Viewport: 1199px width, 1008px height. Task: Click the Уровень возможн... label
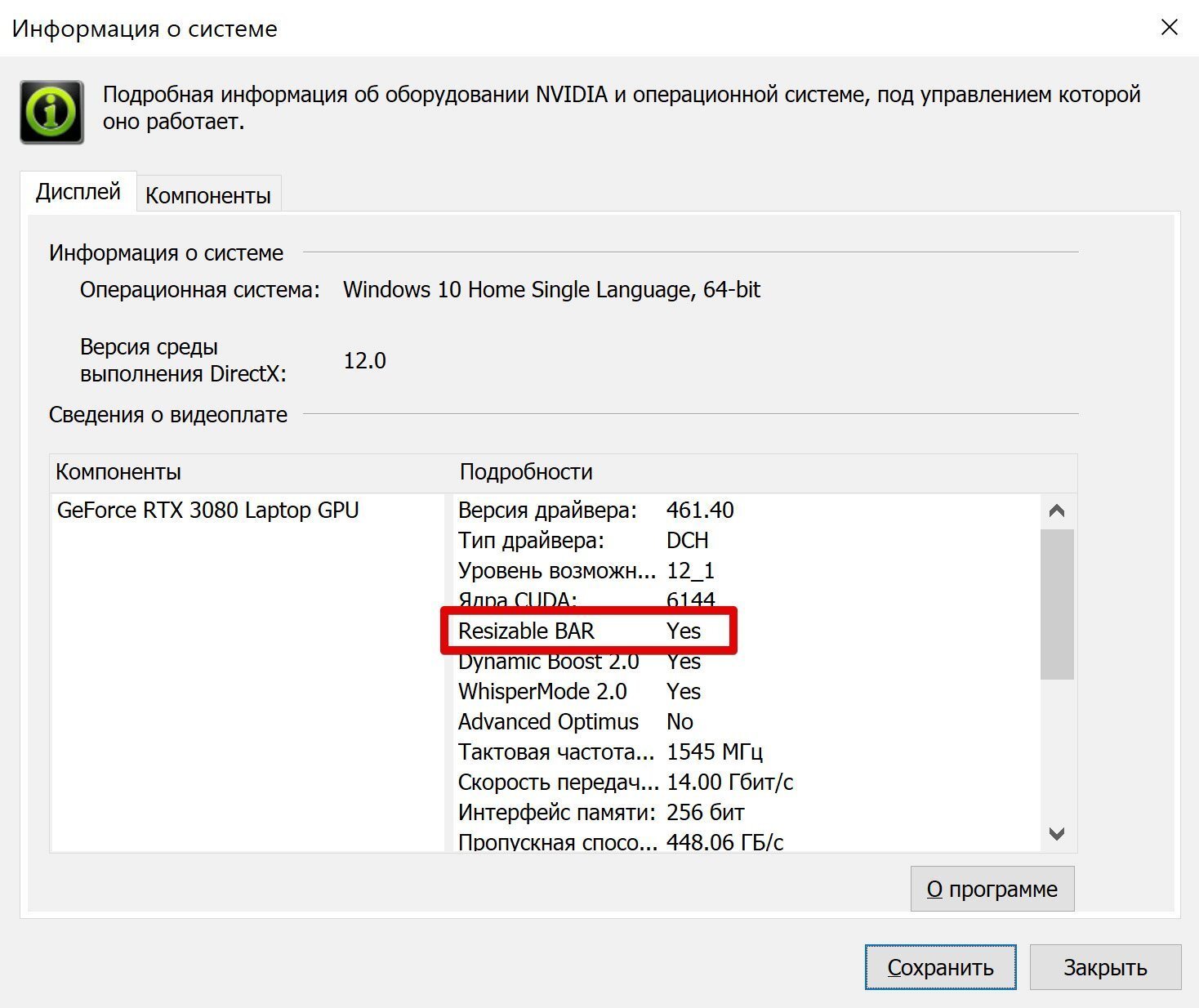(x=557, y=570)
